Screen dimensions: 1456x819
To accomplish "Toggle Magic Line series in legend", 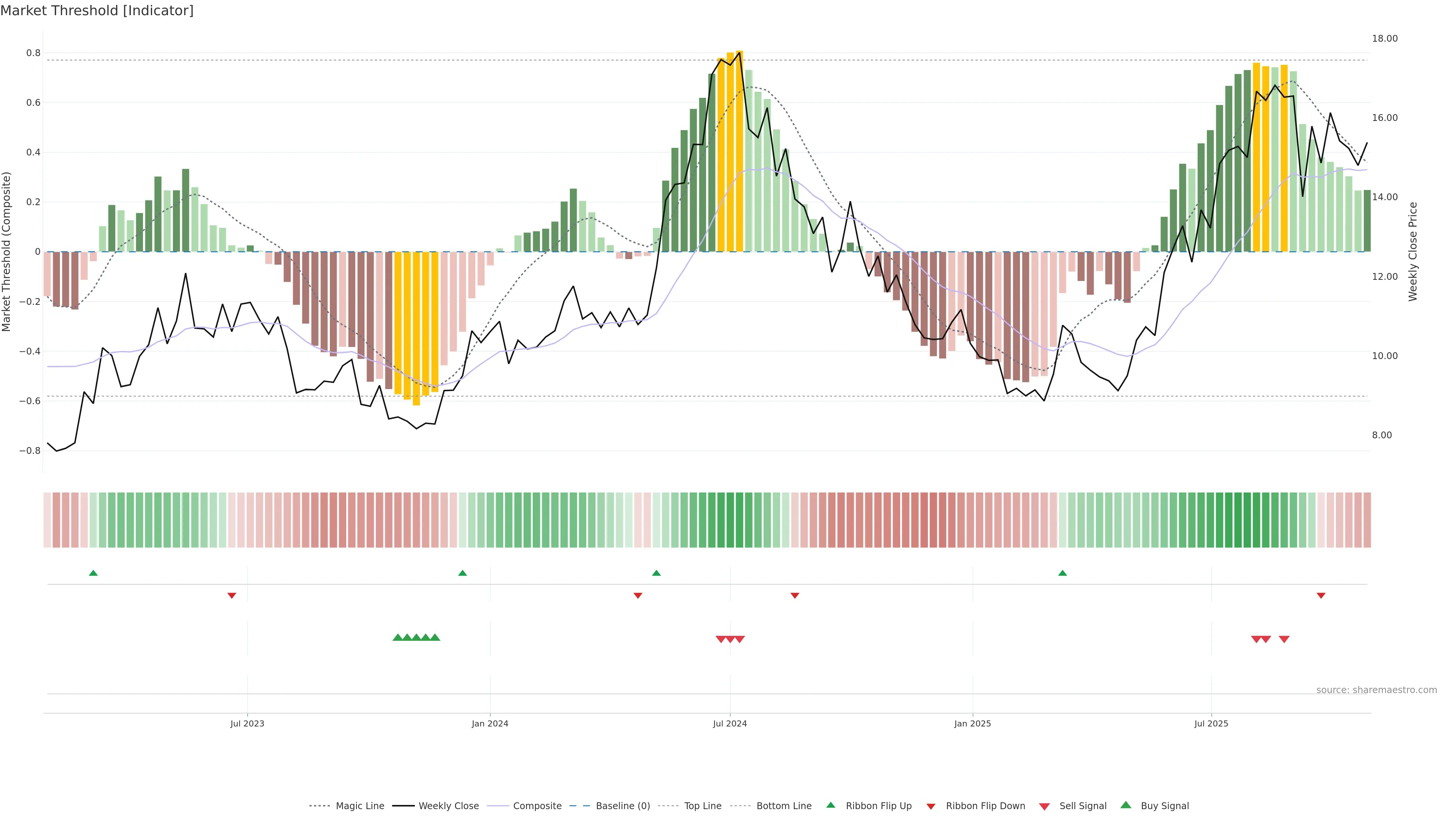I will [359, 806].
